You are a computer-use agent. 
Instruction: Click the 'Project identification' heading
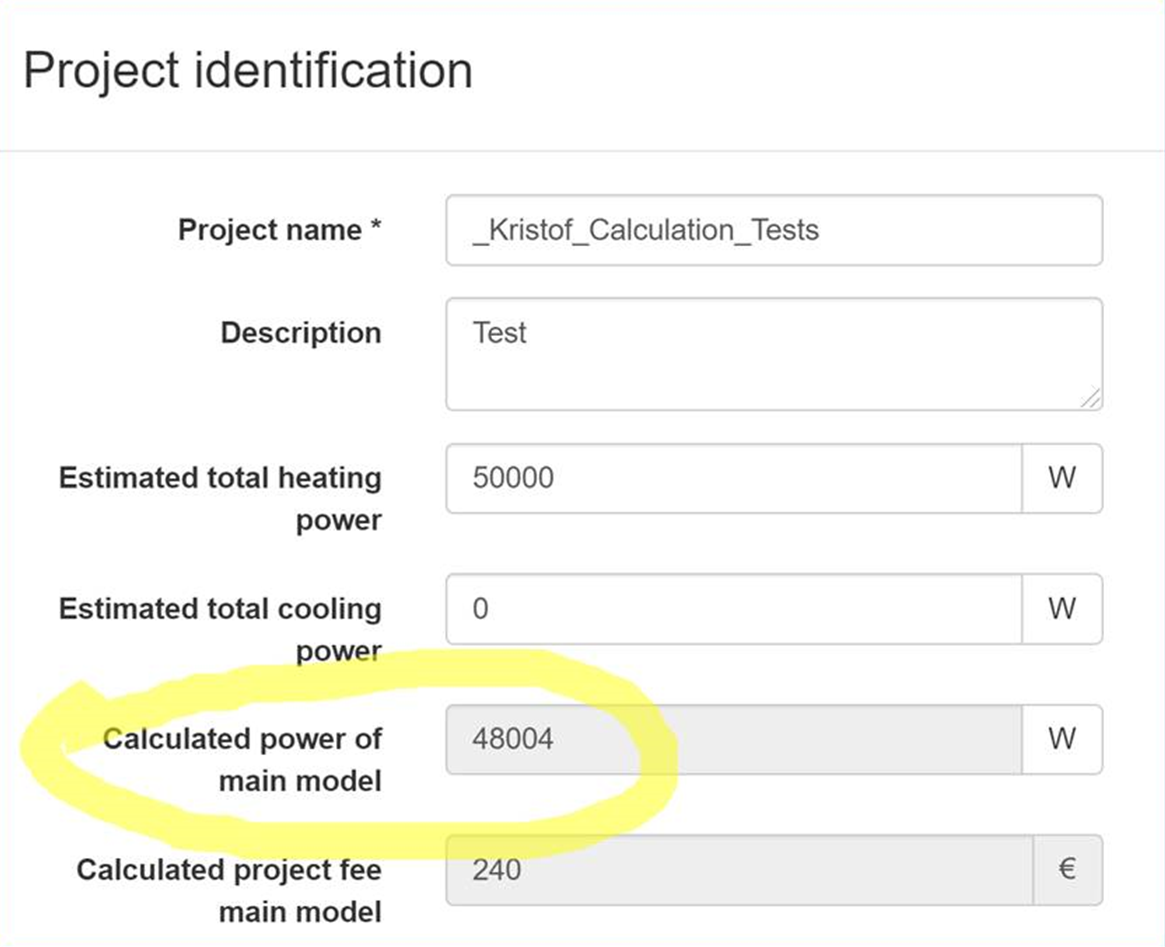pos(247,72)
